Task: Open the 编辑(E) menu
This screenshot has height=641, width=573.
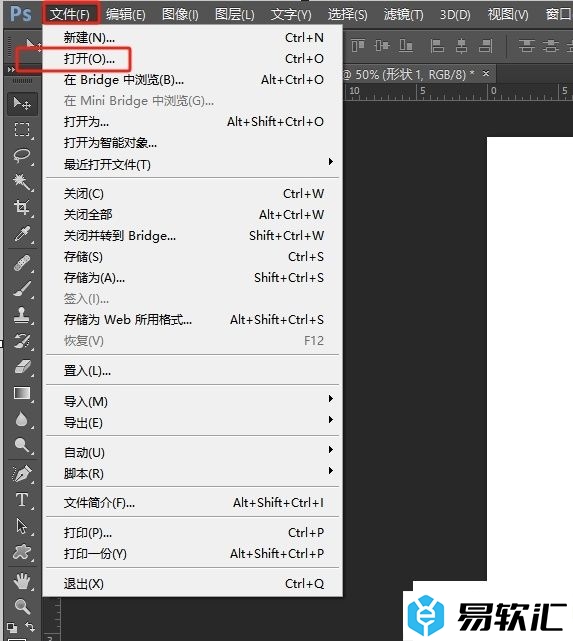Action: coord(125,14)
